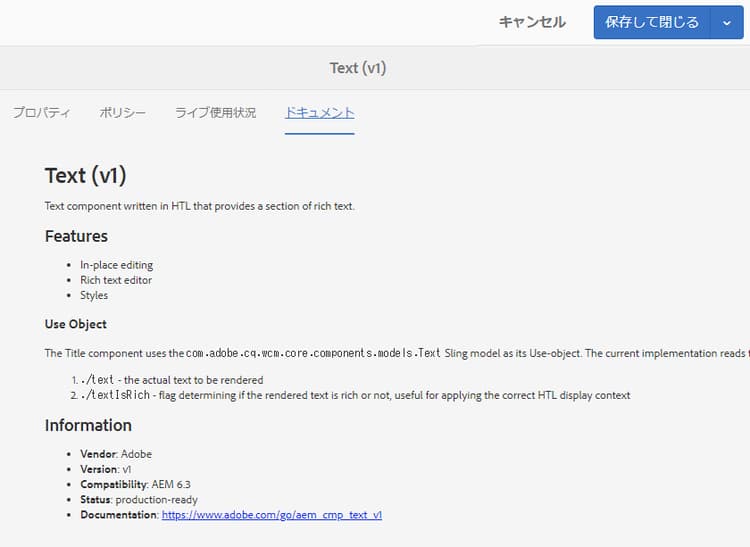This screenshot has width=750, height=547.
Task: Switch to the ライブ使用状況 tab
Action: point(216,112)
